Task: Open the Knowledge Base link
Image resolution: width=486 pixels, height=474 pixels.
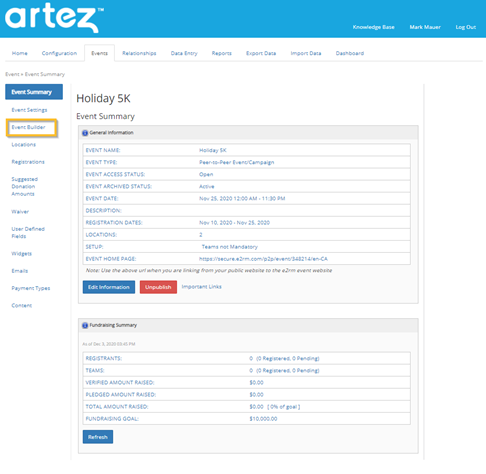Action: click(373, 27)
